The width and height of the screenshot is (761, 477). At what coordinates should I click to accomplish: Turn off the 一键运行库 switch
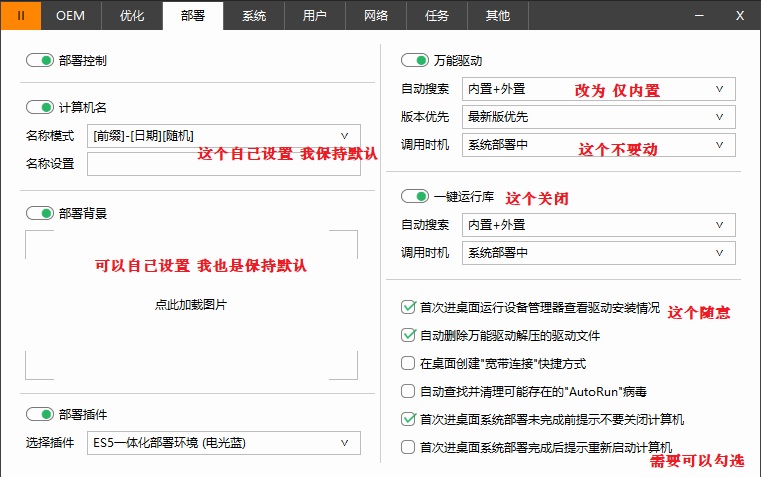414,196
